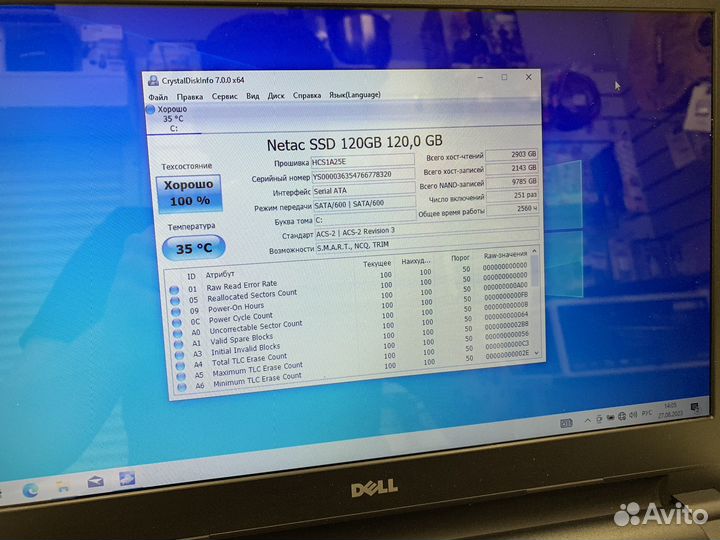The height and width of the screenshot is (540, 720).
Task: Click the Интерфейс field Serial ATA
Action: pyautogui.click(x=364, y=189)
